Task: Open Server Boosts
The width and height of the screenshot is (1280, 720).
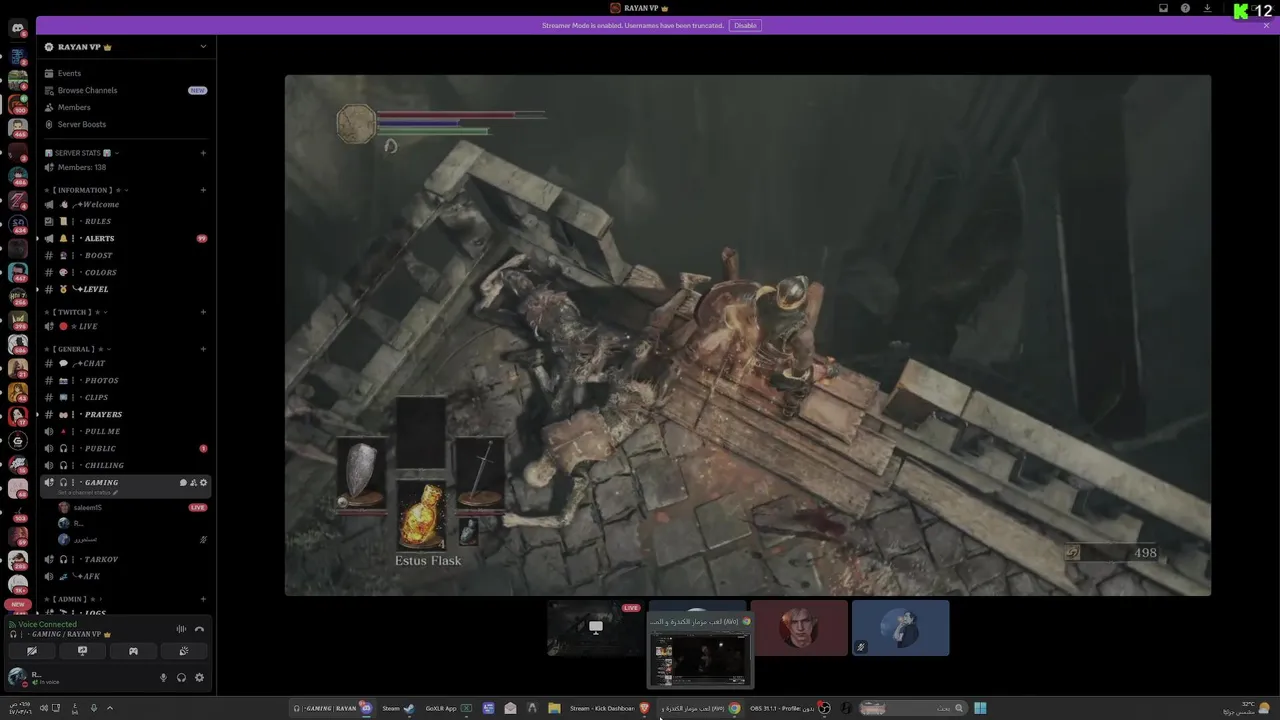Action: [x=125, y=124]
